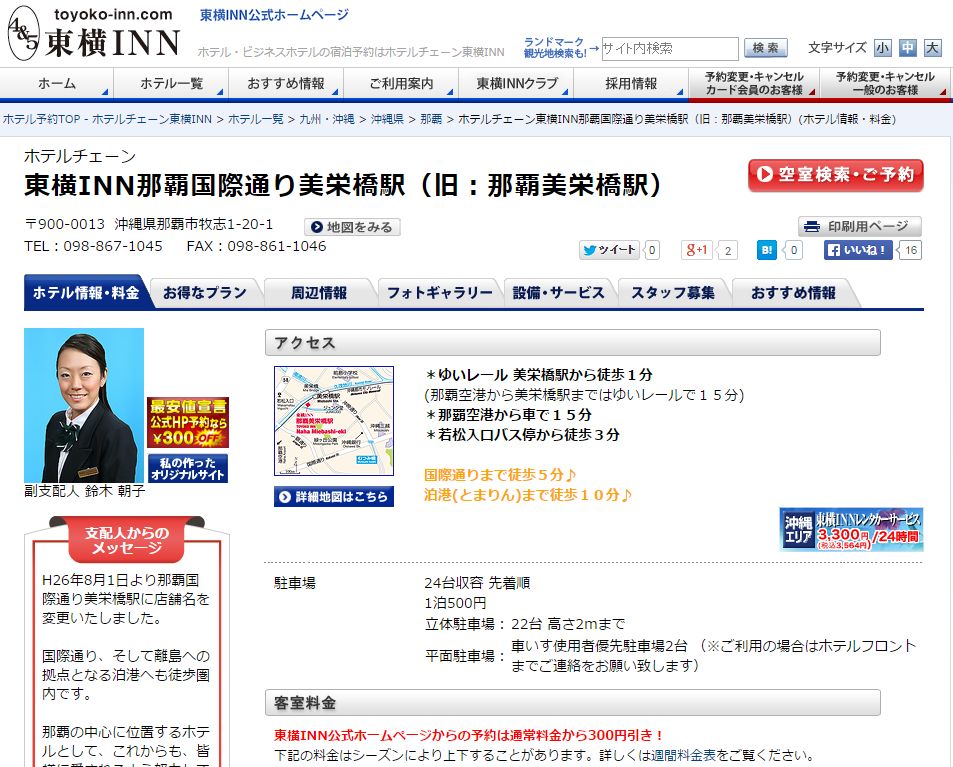Set font size to 中
Viewport: 953px width, 767px height.
[907, 48]
